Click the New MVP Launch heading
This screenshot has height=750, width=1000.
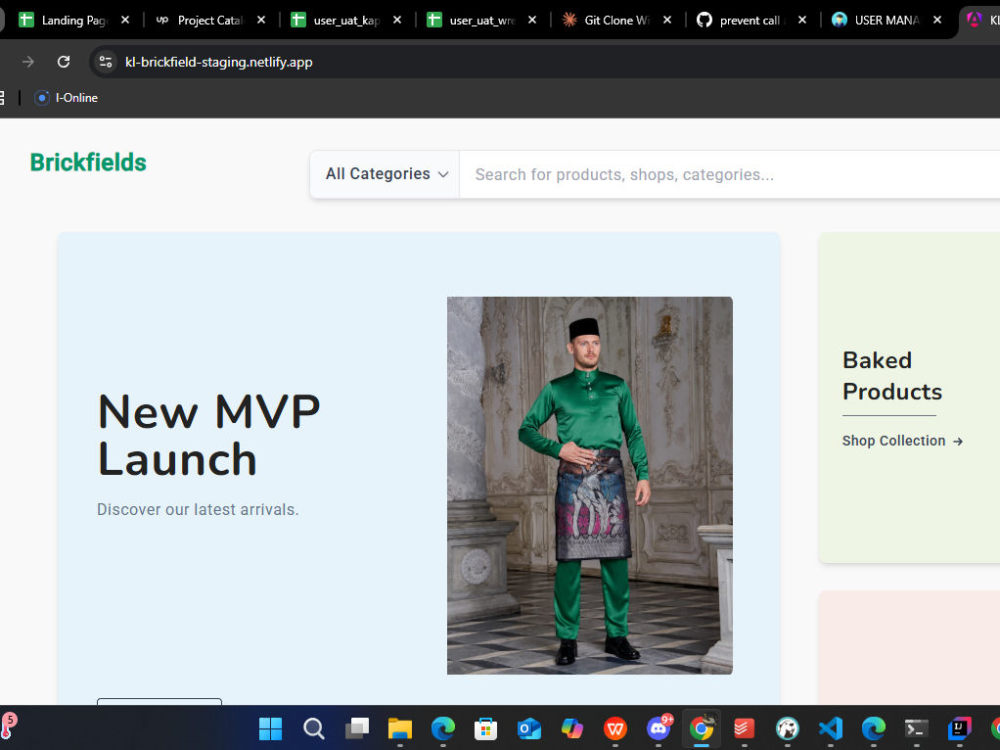(x=209, y=435)
